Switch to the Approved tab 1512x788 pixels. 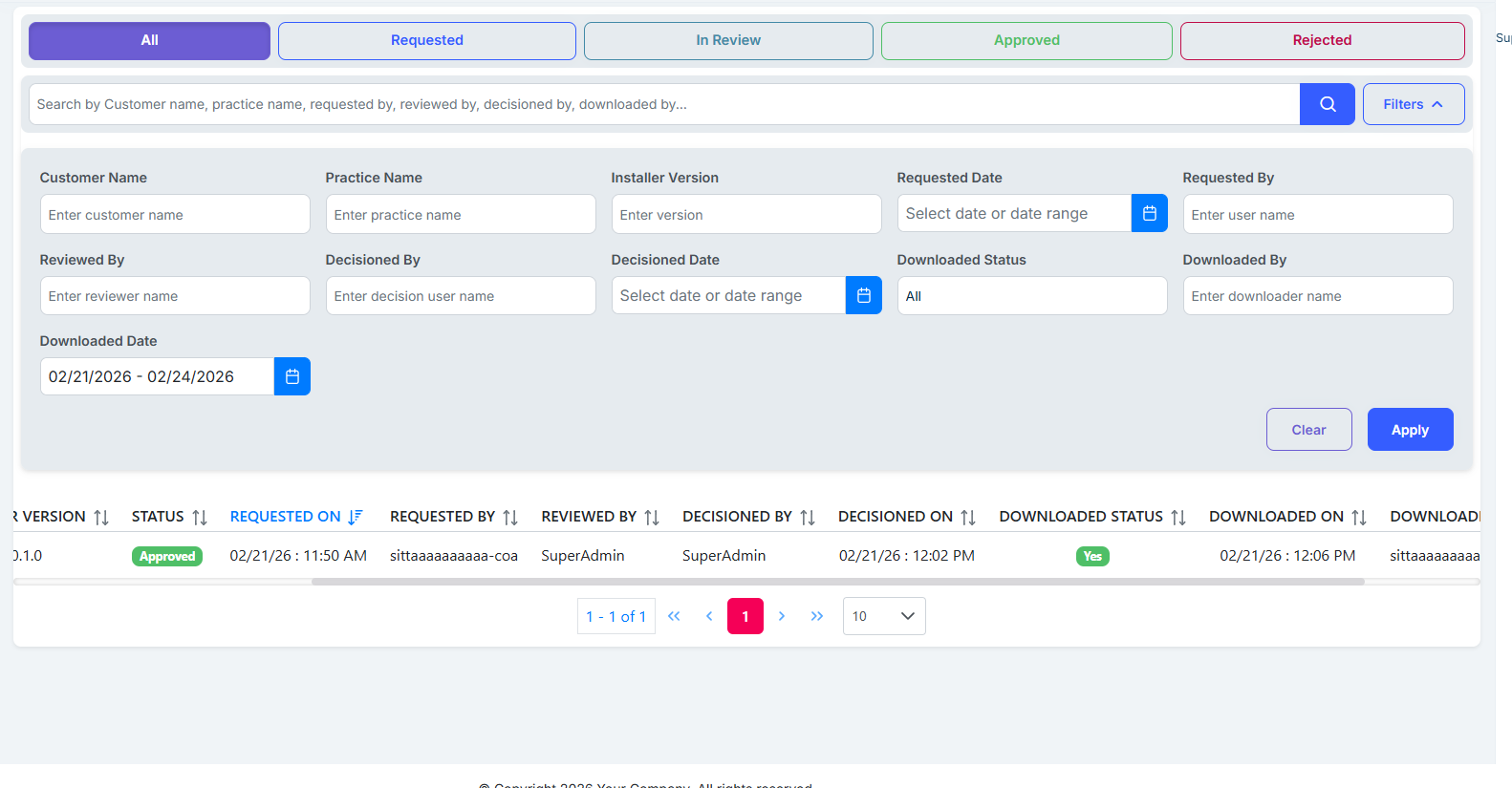[x=1026, y=41]
